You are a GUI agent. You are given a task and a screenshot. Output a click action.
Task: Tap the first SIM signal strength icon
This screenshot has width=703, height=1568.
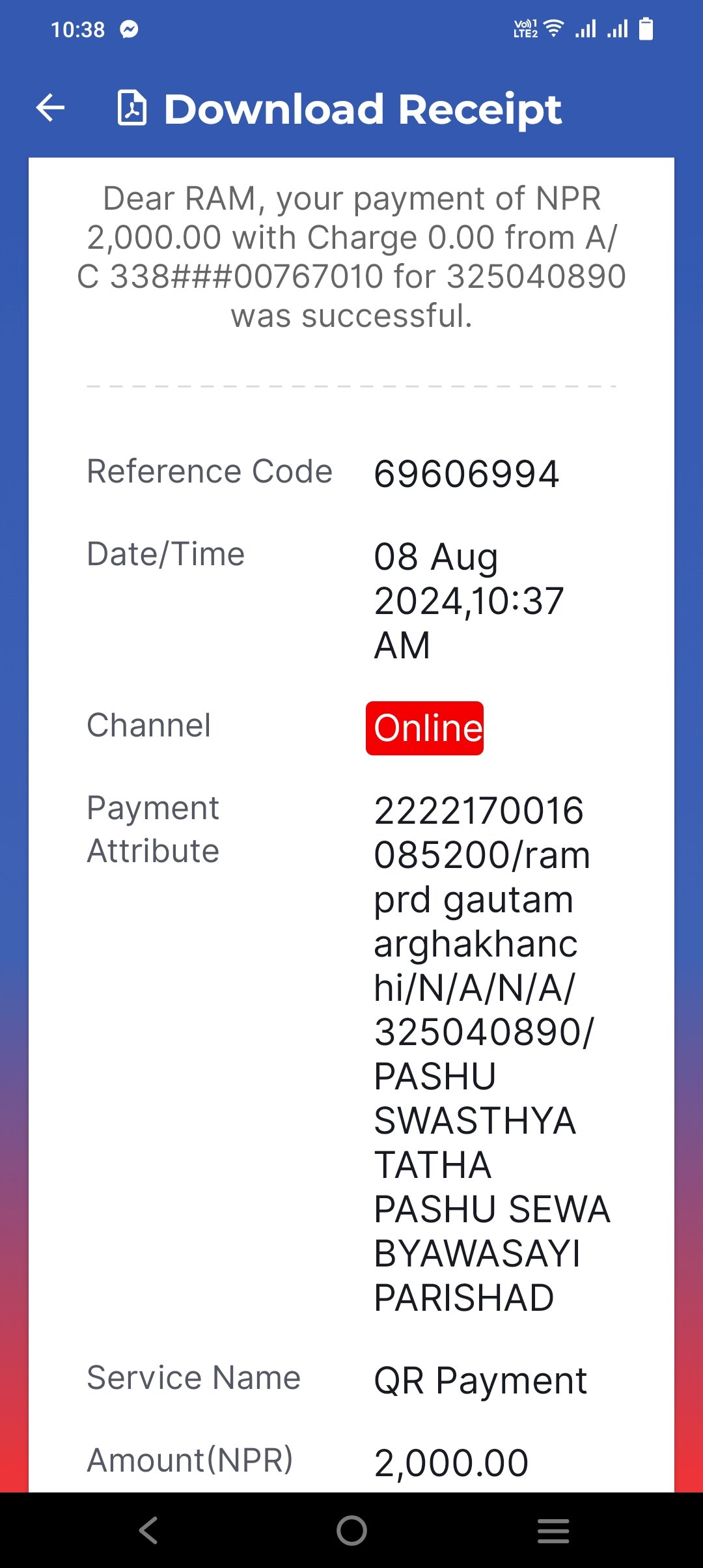586,29
